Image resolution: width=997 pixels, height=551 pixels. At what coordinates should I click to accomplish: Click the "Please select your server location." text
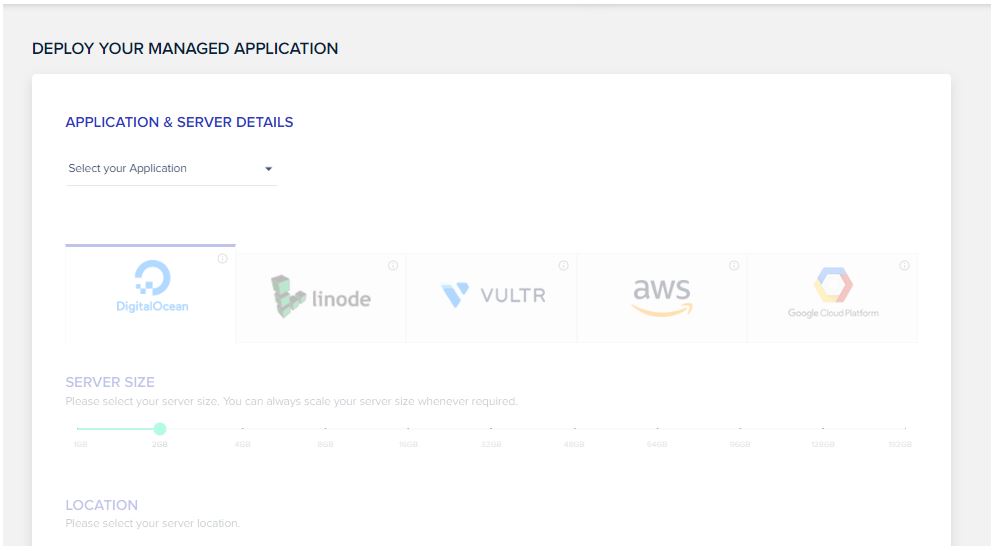click(153, 524)
